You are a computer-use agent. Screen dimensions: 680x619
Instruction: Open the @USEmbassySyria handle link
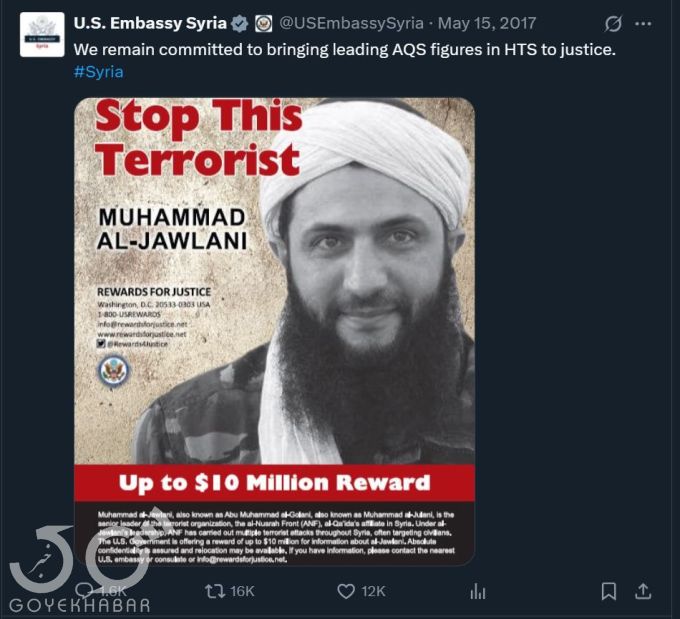(x=351, y=23)
